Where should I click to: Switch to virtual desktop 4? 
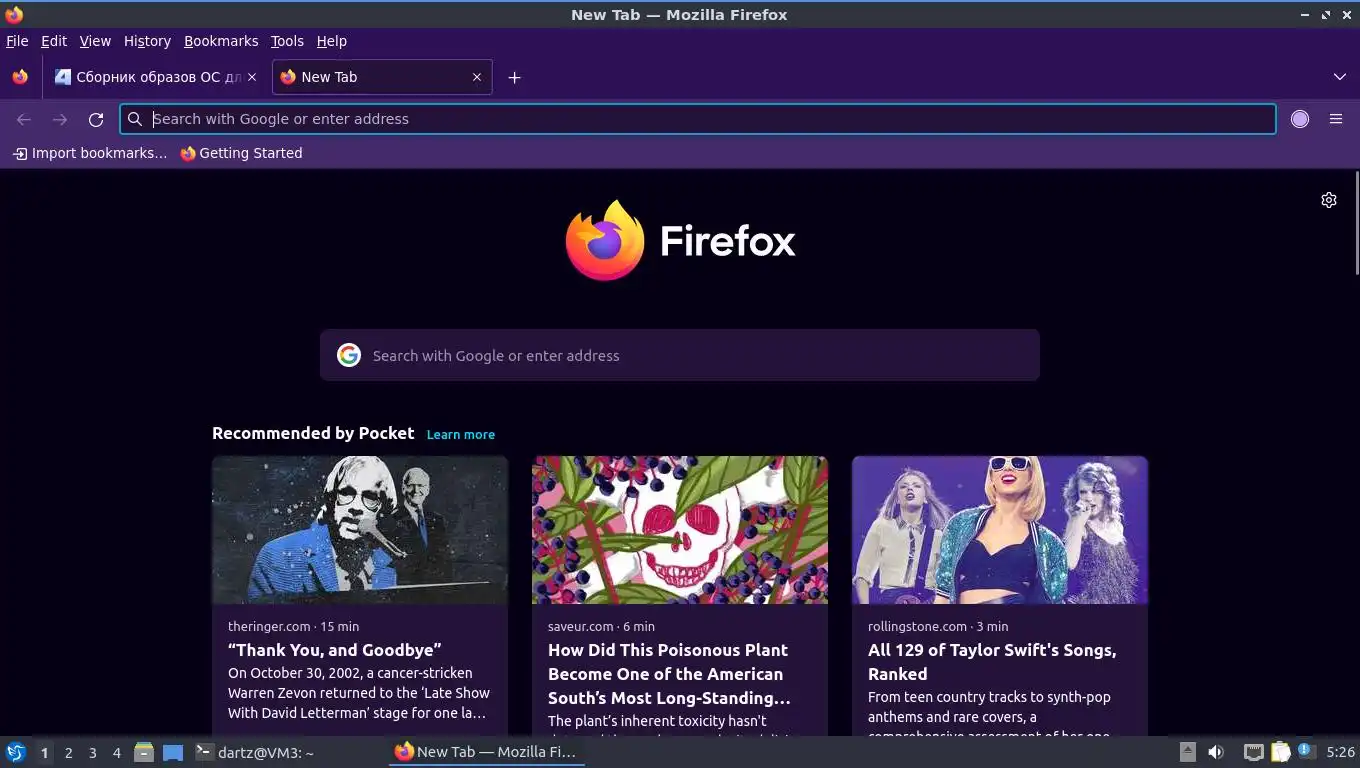click(116, 752)
